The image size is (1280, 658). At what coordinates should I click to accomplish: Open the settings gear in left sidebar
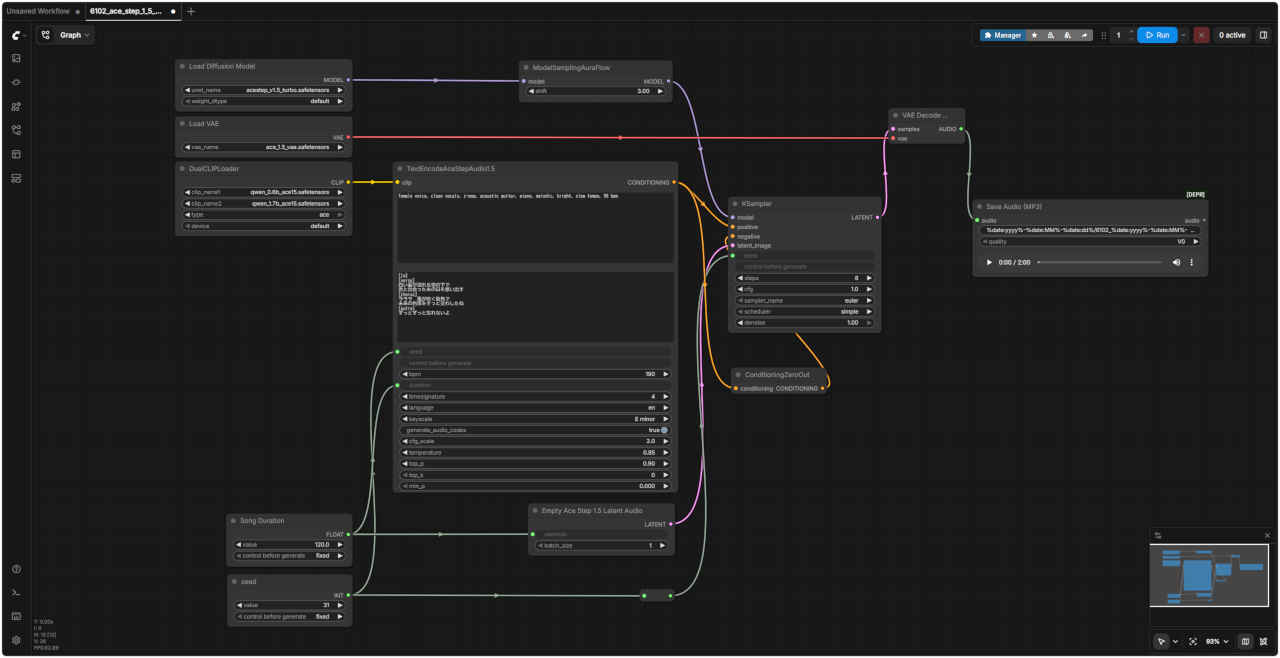click(x=16, y=640)
